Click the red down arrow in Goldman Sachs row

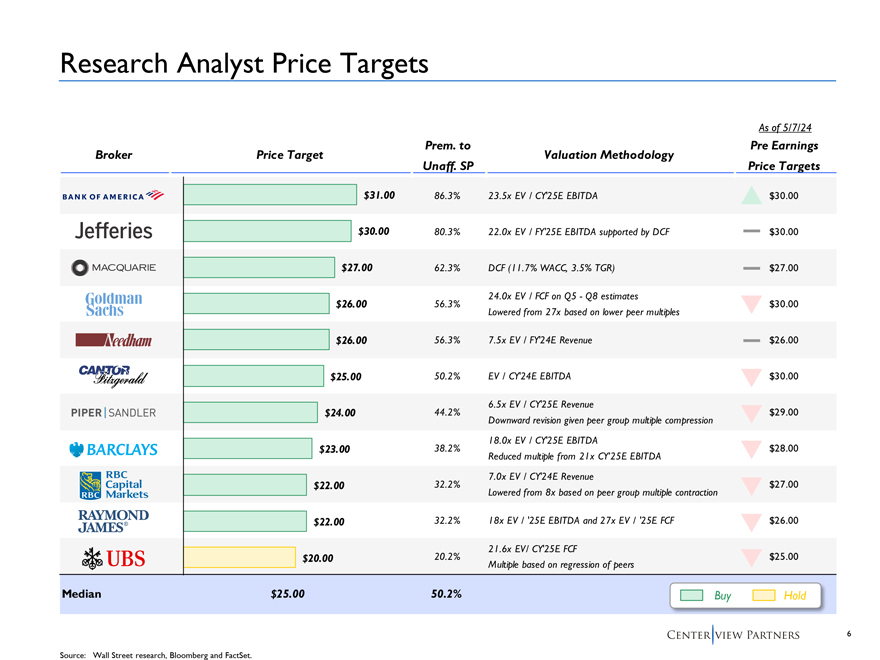point(752,304)
